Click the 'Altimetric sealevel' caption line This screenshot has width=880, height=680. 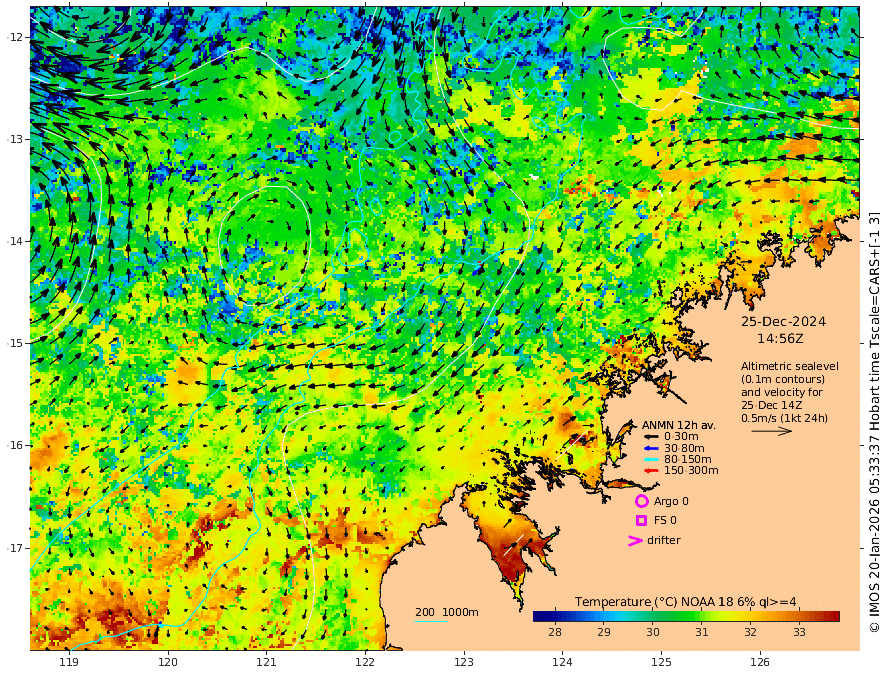coord(790,366)
